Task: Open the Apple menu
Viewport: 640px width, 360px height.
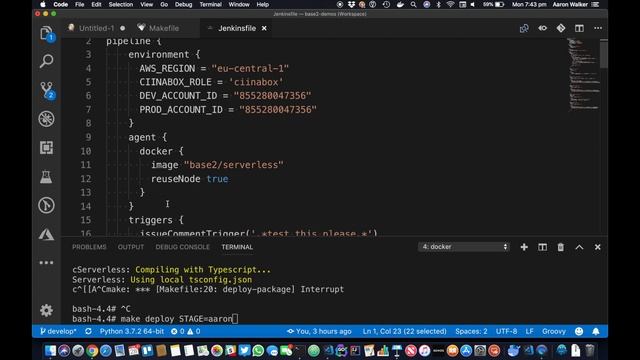Action: click(x=43, y=4)
